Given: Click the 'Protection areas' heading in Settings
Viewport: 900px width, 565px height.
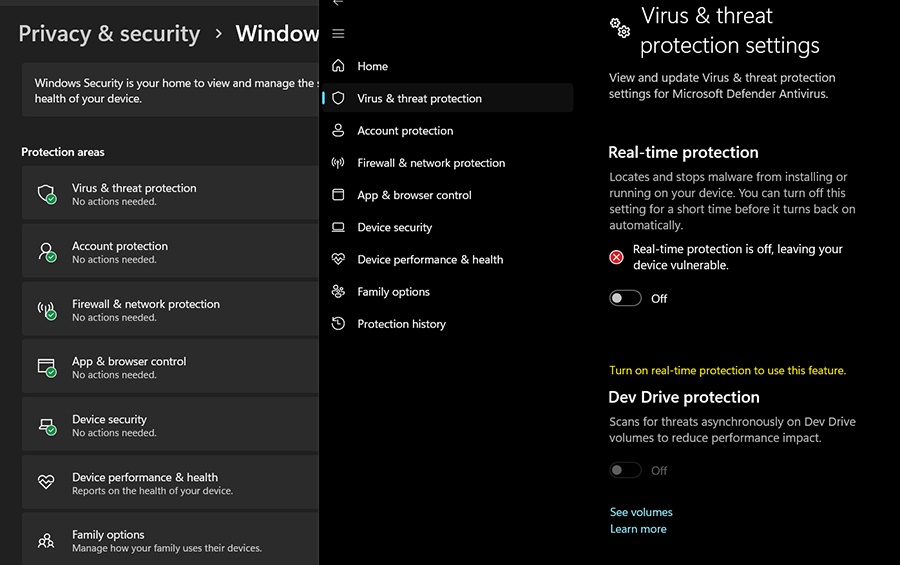Looking at the screenshot, I should coord(63,152).
